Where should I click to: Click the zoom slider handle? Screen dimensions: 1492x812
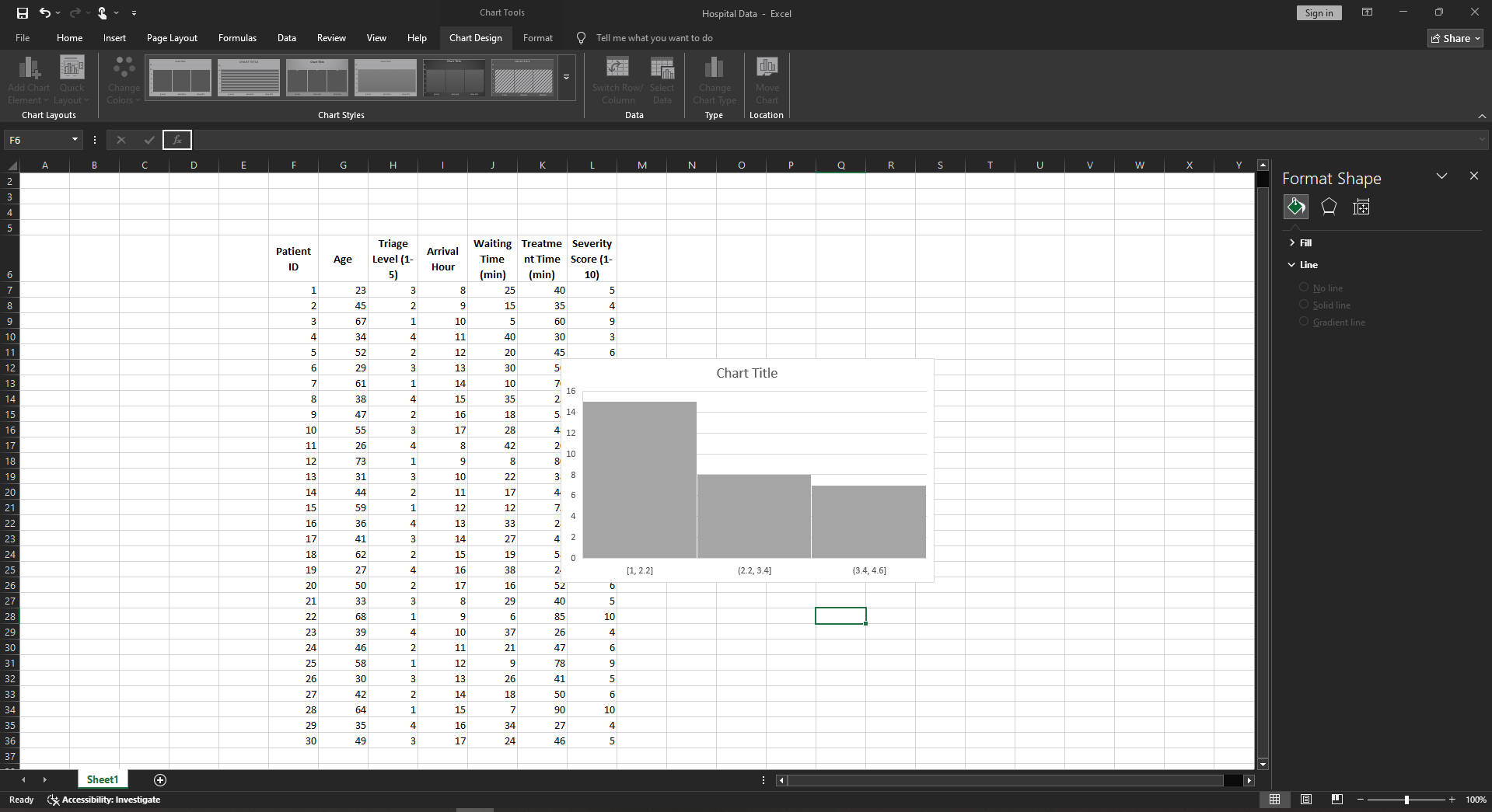[1406, 800]
